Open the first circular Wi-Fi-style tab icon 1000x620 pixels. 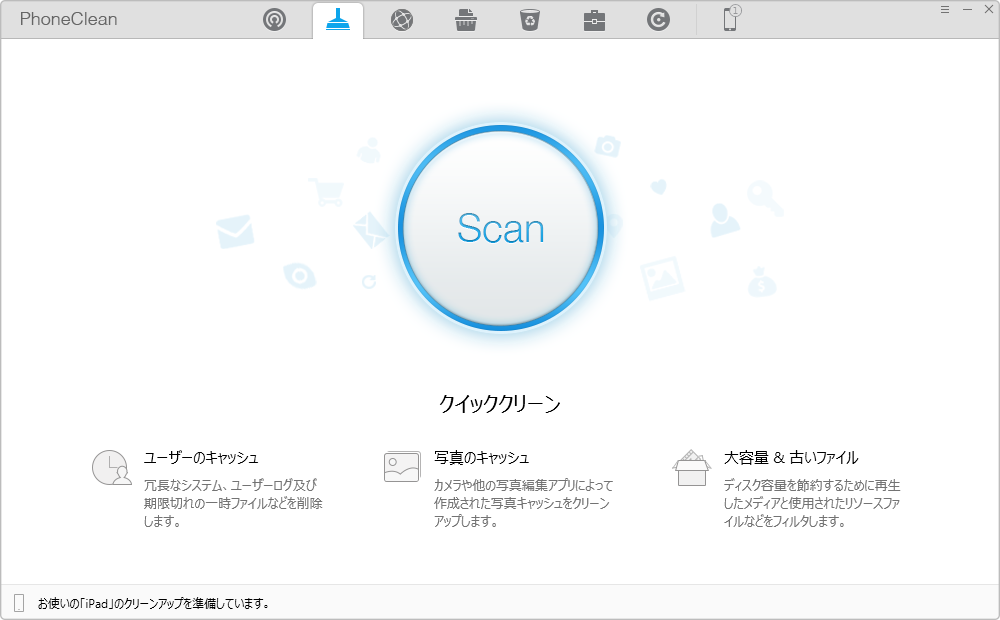[274, 20]
